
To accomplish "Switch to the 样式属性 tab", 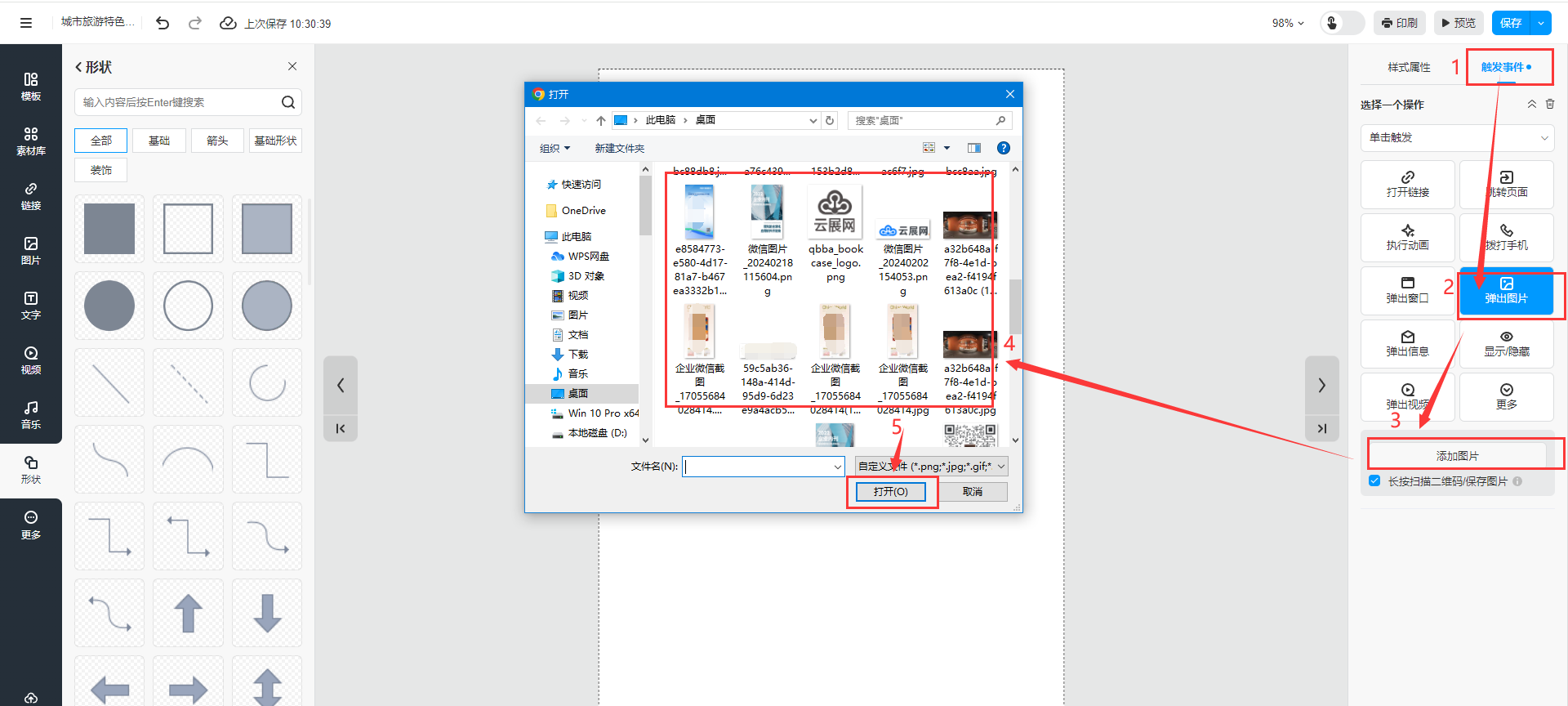I will tap(1409, 67).
